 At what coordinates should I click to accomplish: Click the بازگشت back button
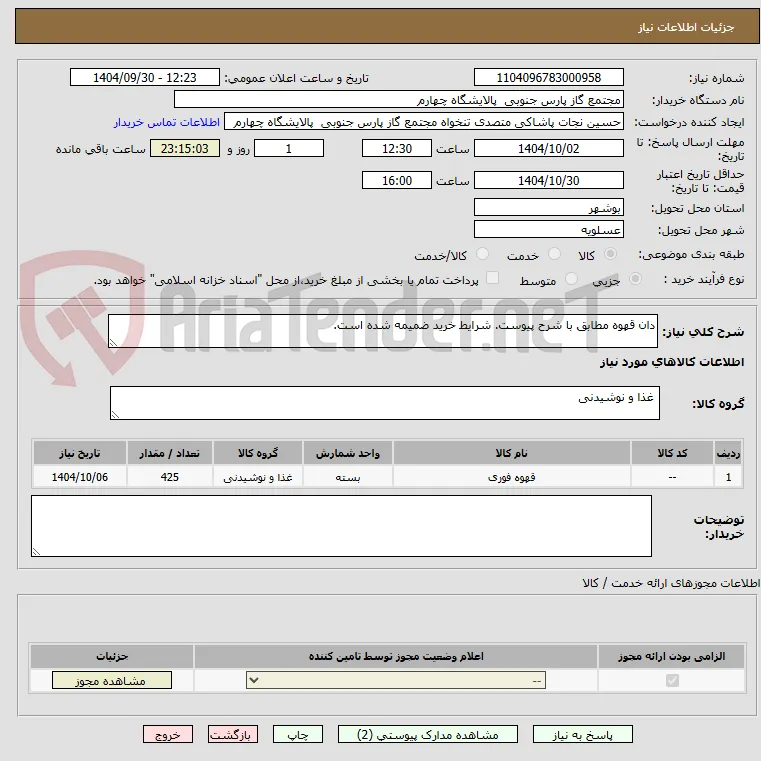point(232,734)
